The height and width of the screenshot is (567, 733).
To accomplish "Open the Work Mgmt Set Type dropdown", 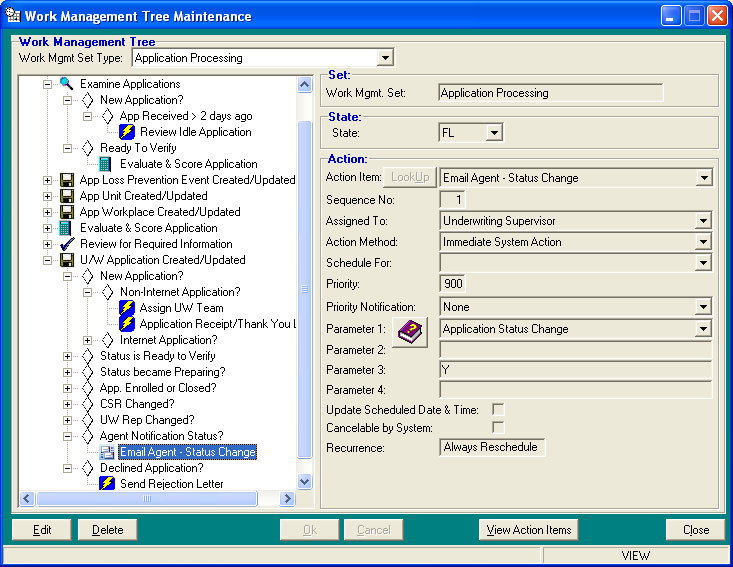I will click(385, 58).
